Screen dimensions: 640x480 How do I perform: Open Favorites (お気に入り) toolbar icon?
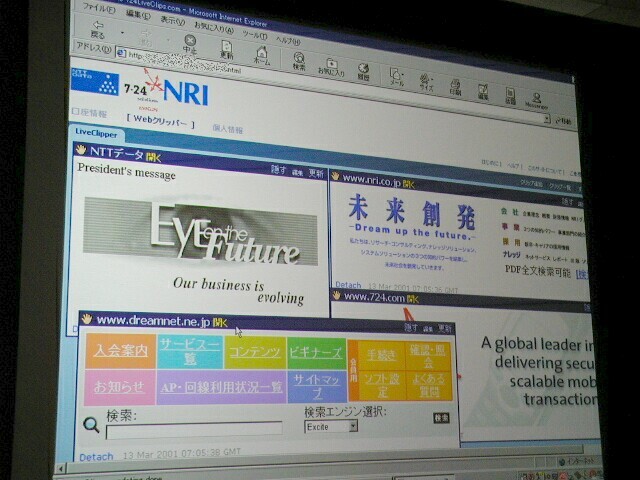click(329, 67)
